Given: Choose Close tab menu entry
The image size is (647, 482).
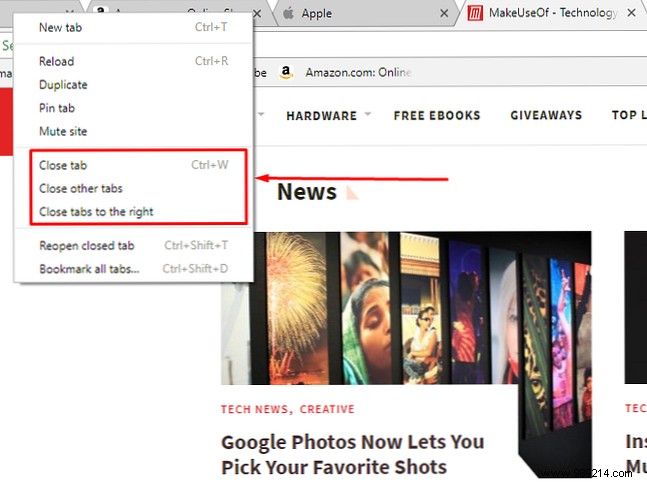Looking at the screenshot, I should 63,165.
